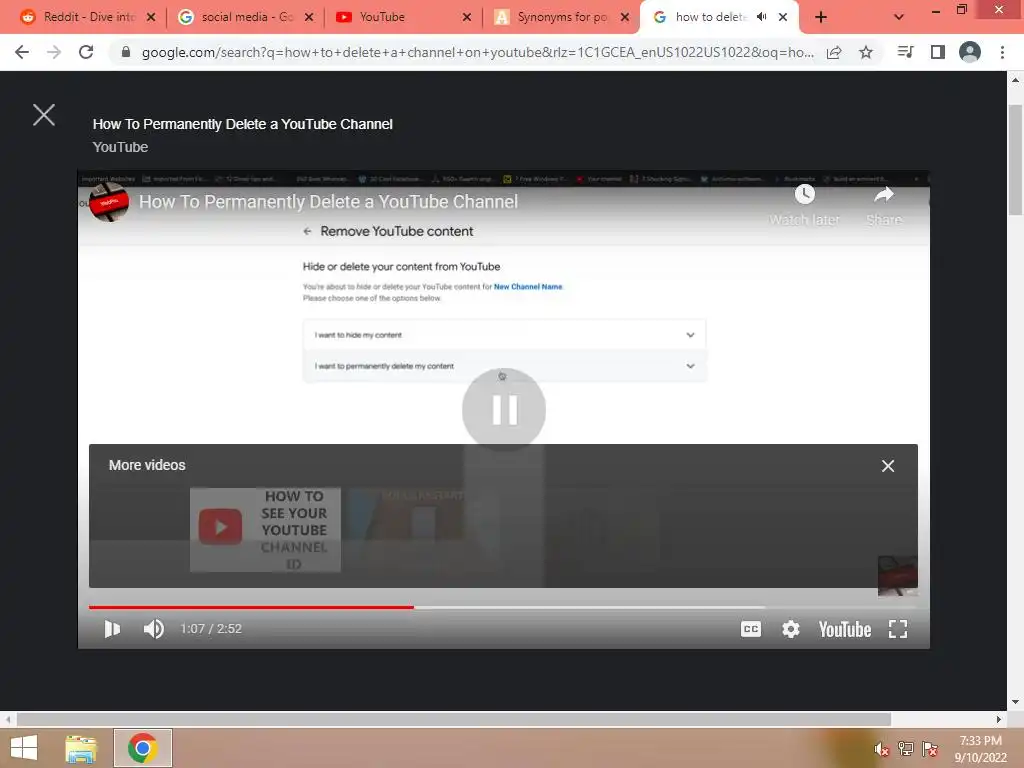Go back with the browser back arrow
The width and height of the screenshot is (1024, 768).
coord(22,52)
